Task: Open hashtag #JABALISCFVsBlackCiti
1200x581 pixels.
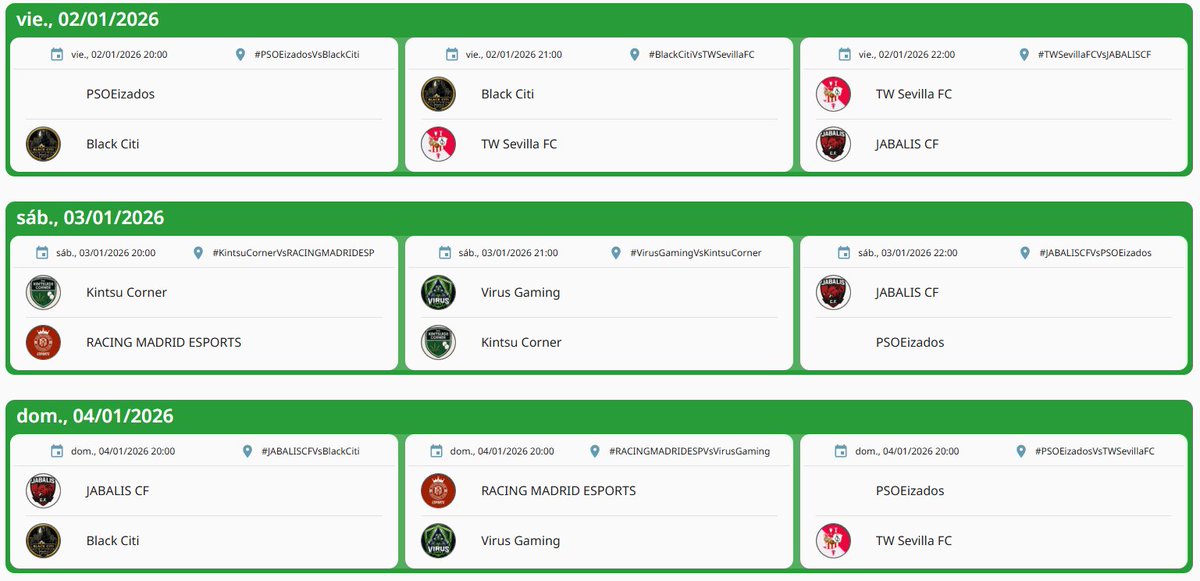Action: [311, 452]
